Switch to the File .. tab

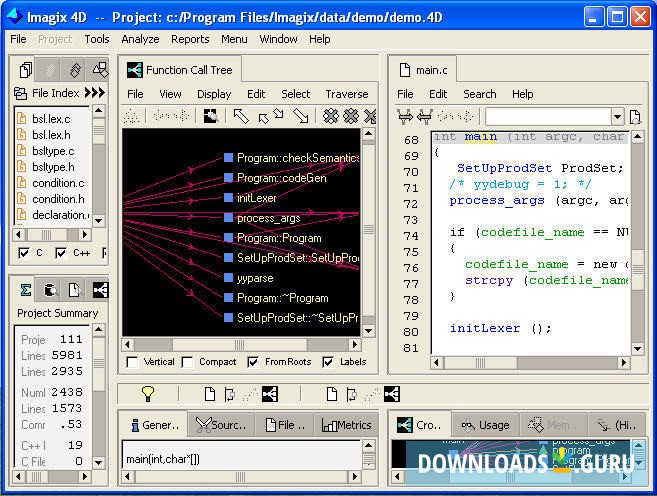pos(285,425)
